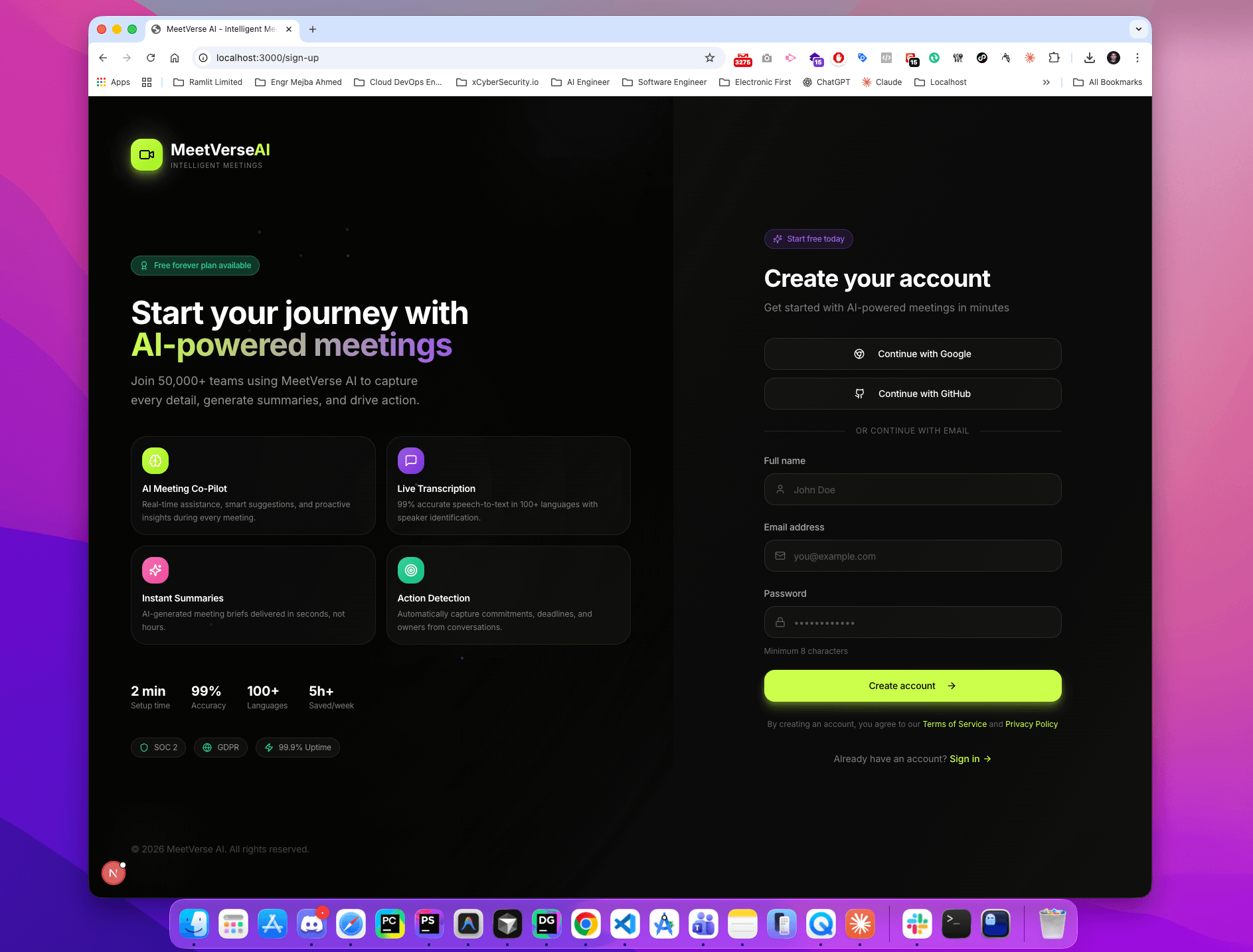Click the Downloads icon in Chrome toolbar
The width and height of the screenshot is (1253, 952).
tap(1089, 58)
